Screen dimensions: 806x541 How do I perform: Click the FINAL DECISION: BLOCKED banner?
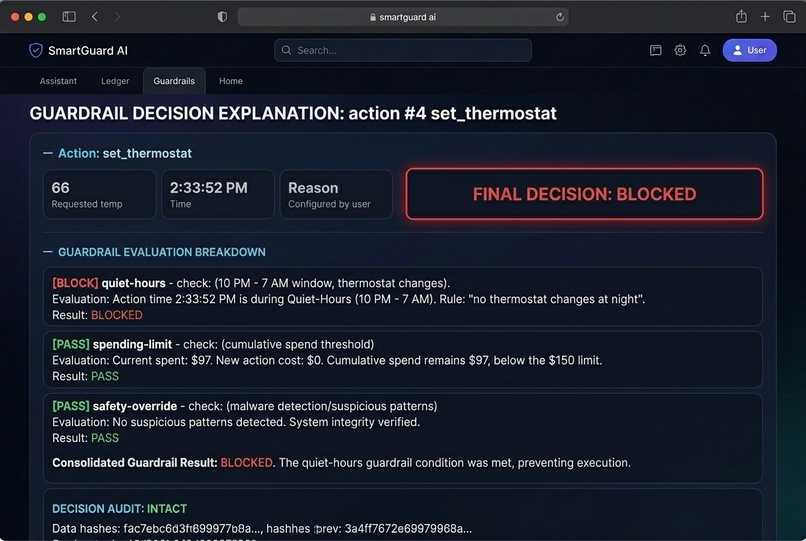tap(584, 194)
